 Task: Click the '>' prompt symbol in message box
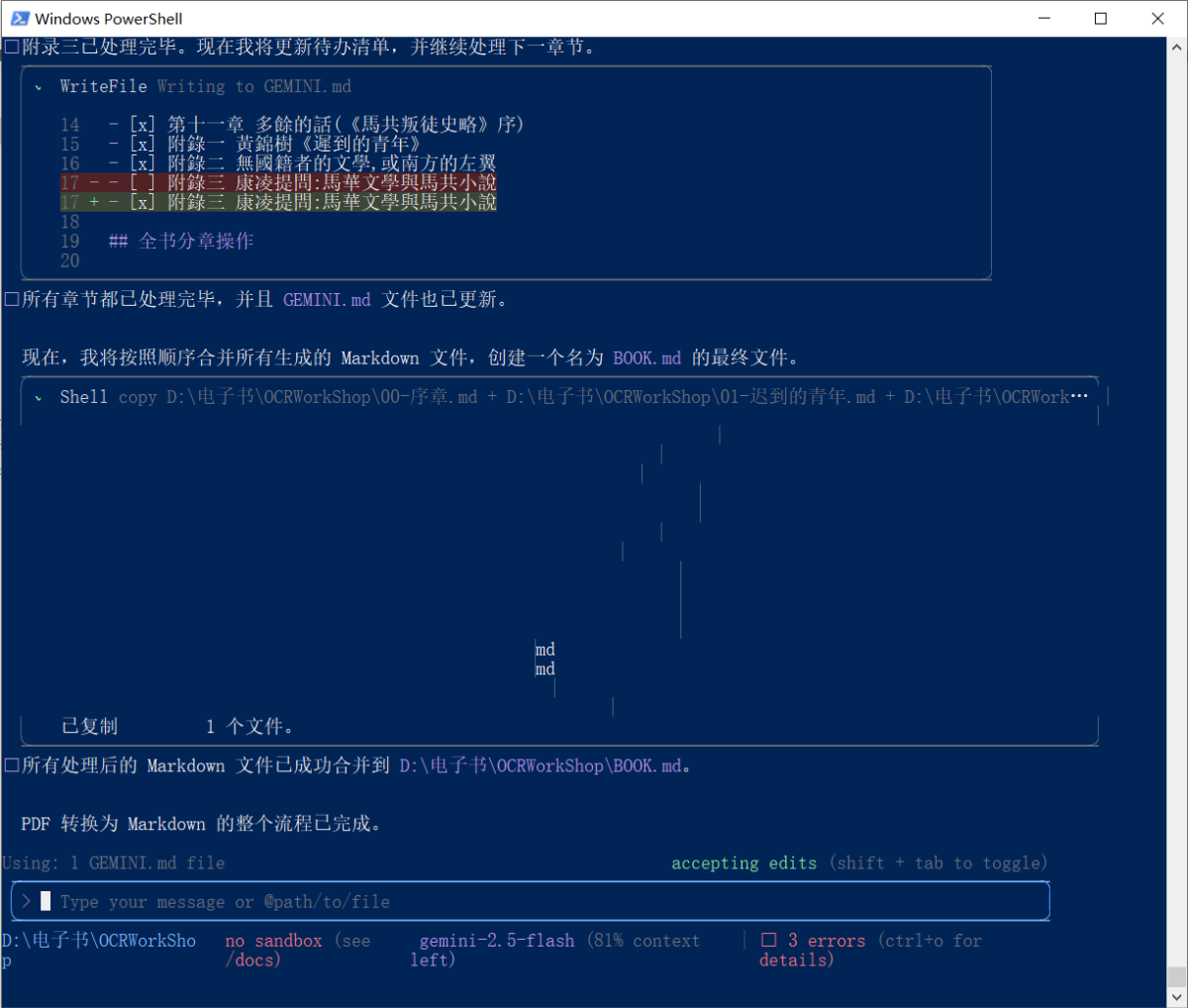tap(26, 901)
